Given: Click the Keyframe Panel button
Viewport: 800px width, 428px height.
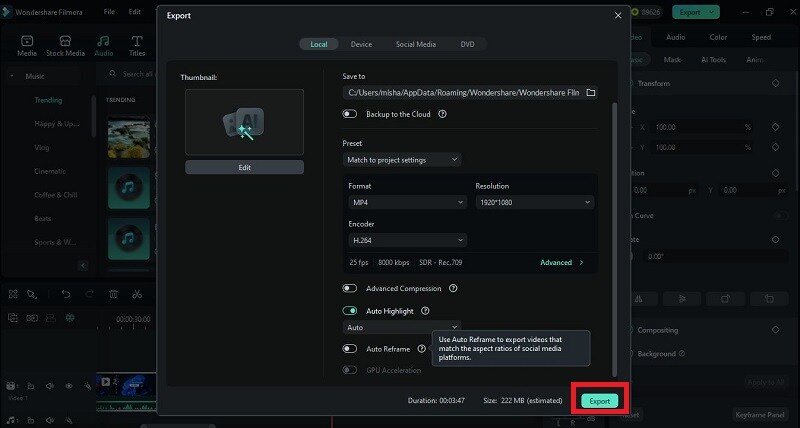Looking at the screenshot, I should point(760,415).
